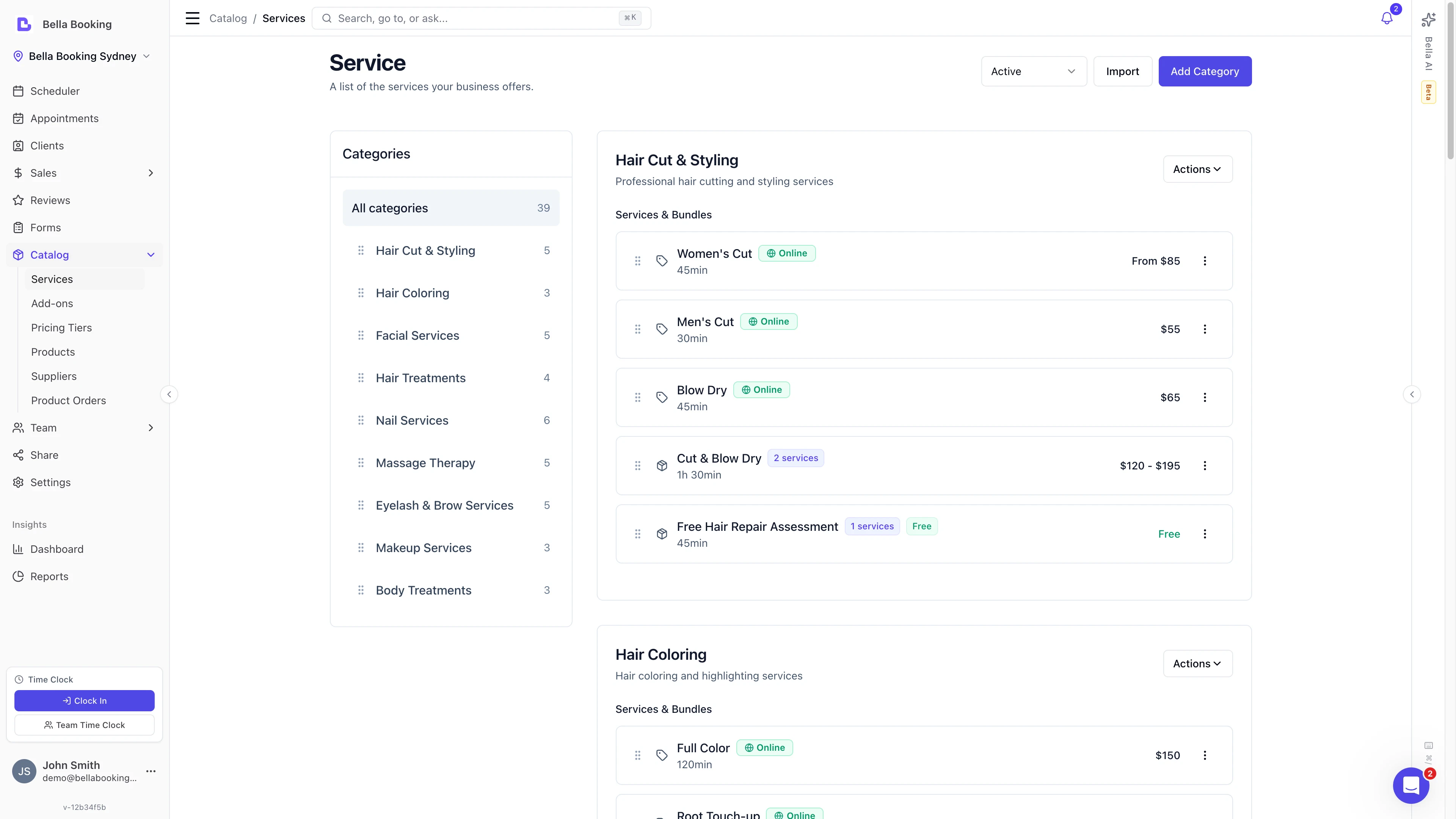Image resolution: width=1456 pixels, height=819 pixels.
Task: Click the Share icon in sidebar
Action: (17, 455)
